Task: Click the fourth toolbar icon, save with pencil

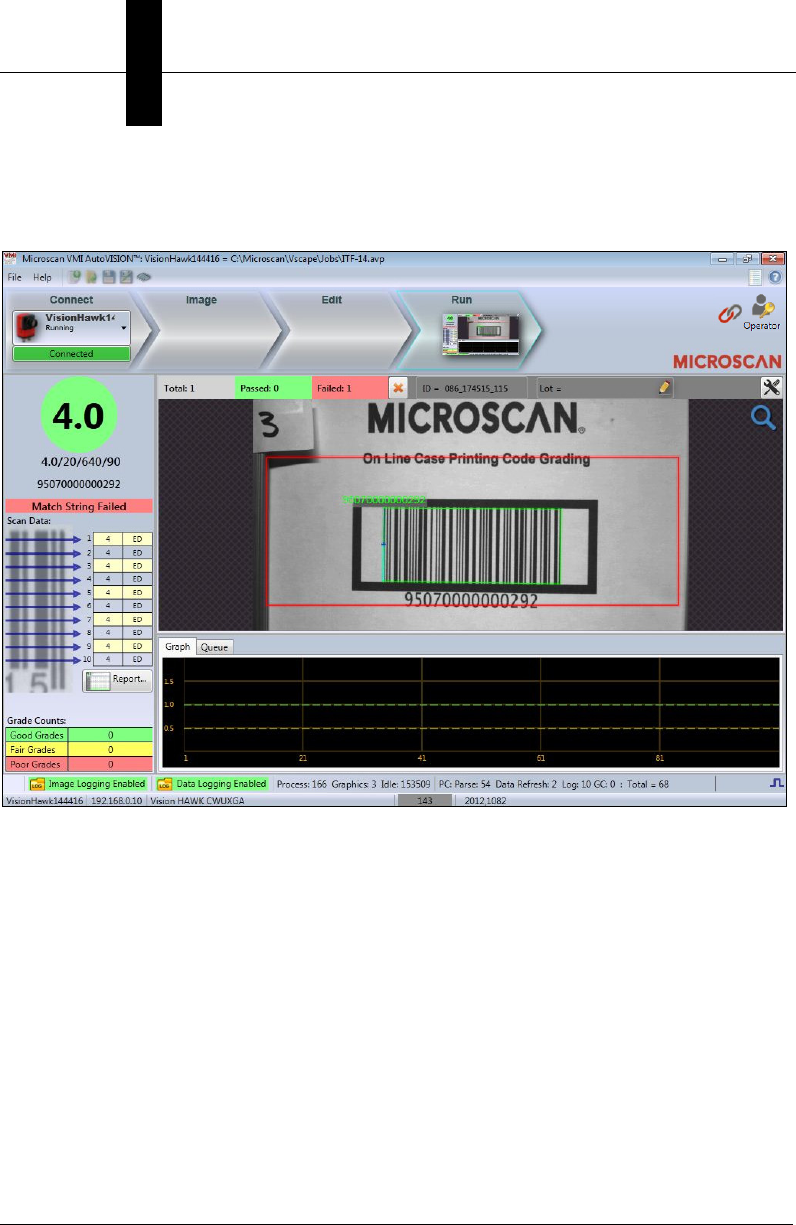Action: coord(126,277)
